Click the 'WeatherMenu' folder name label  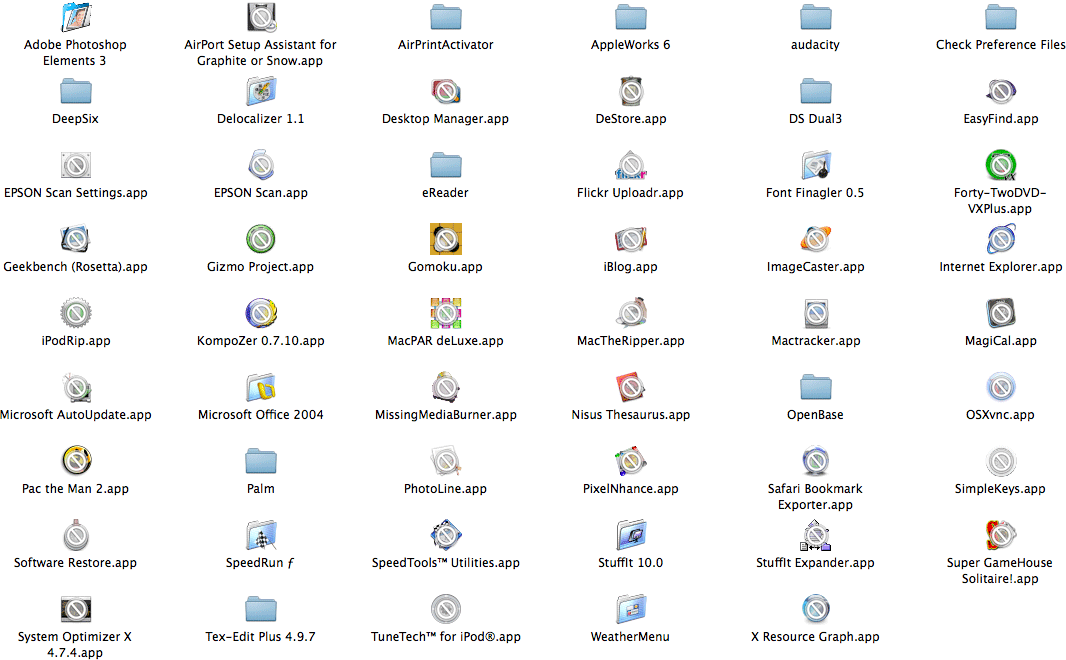[630, 637]
